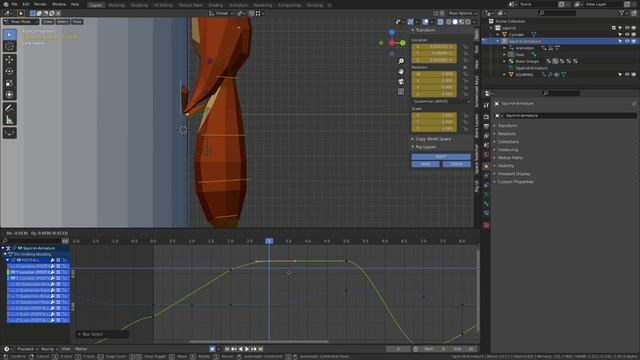The width and height of the screenshot is (640, 360).
Task: Toggle visibility of FOOT.IK.L channel group
Action: (19, 260)
